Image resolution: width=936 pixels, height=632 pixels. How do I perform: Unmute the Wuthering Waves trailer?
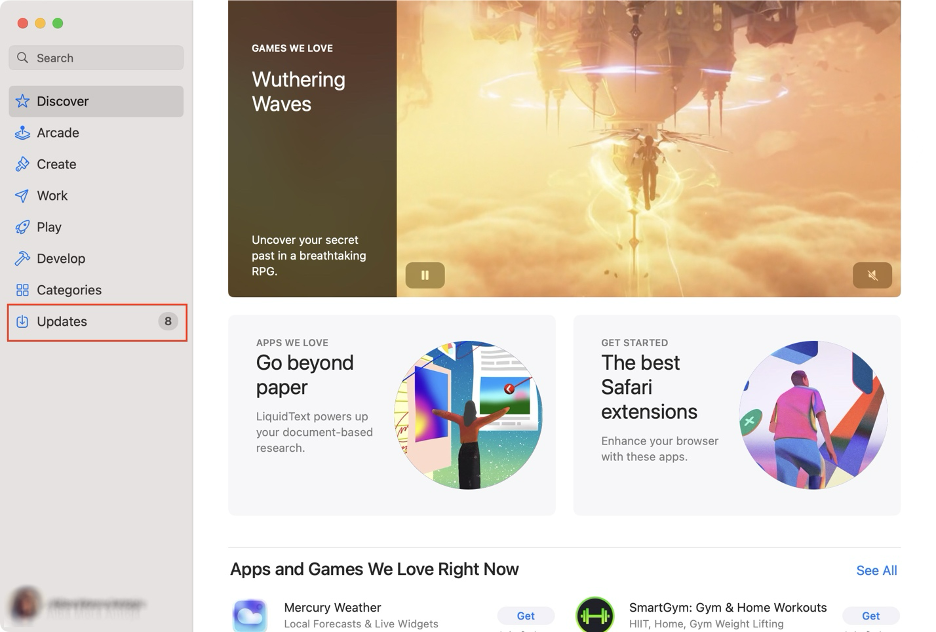coord(871,275)
